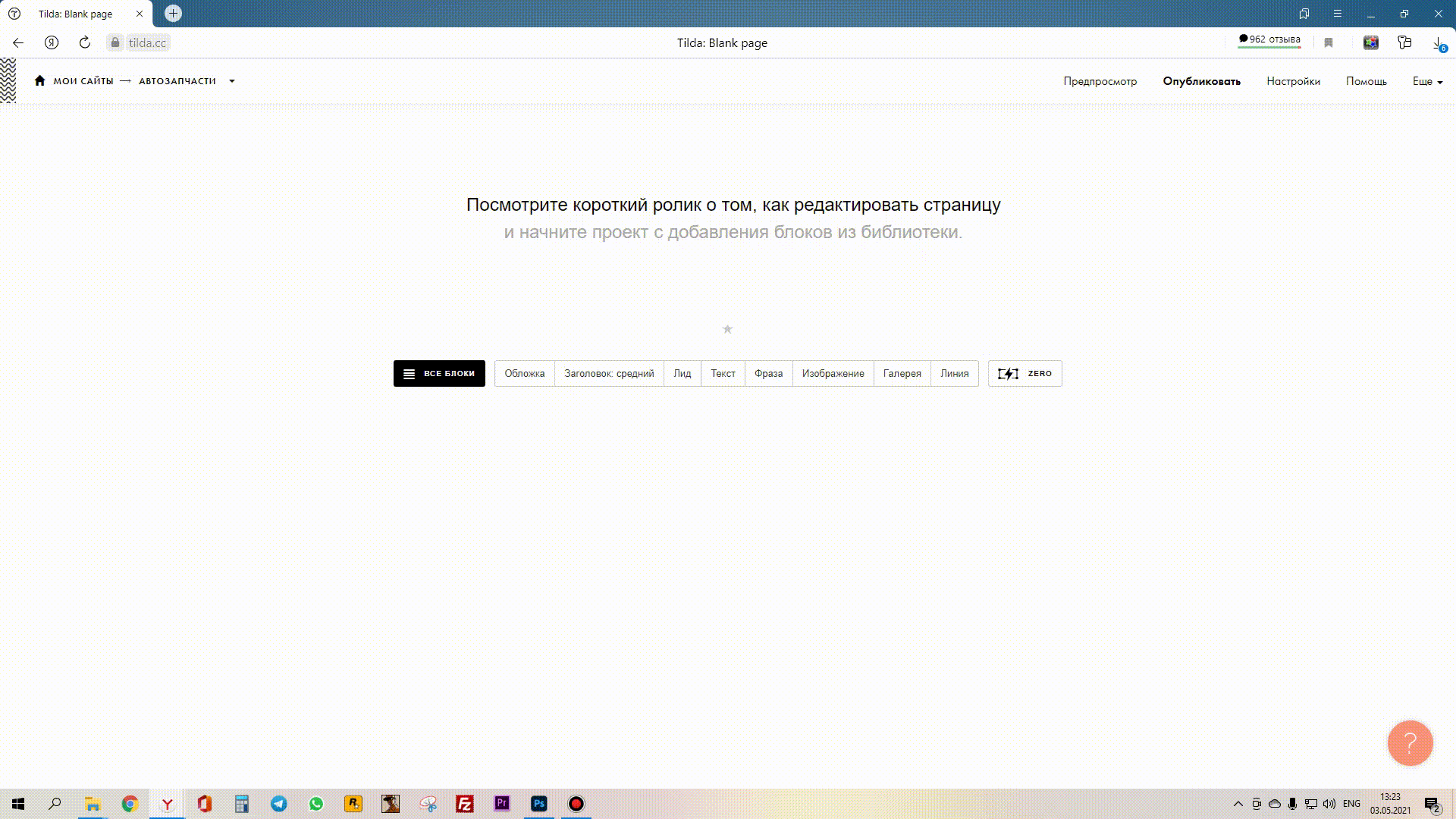Click the home icon next to Мои сайты
The width and height of the screenshot is (1456, 819).
pos(40,80)
